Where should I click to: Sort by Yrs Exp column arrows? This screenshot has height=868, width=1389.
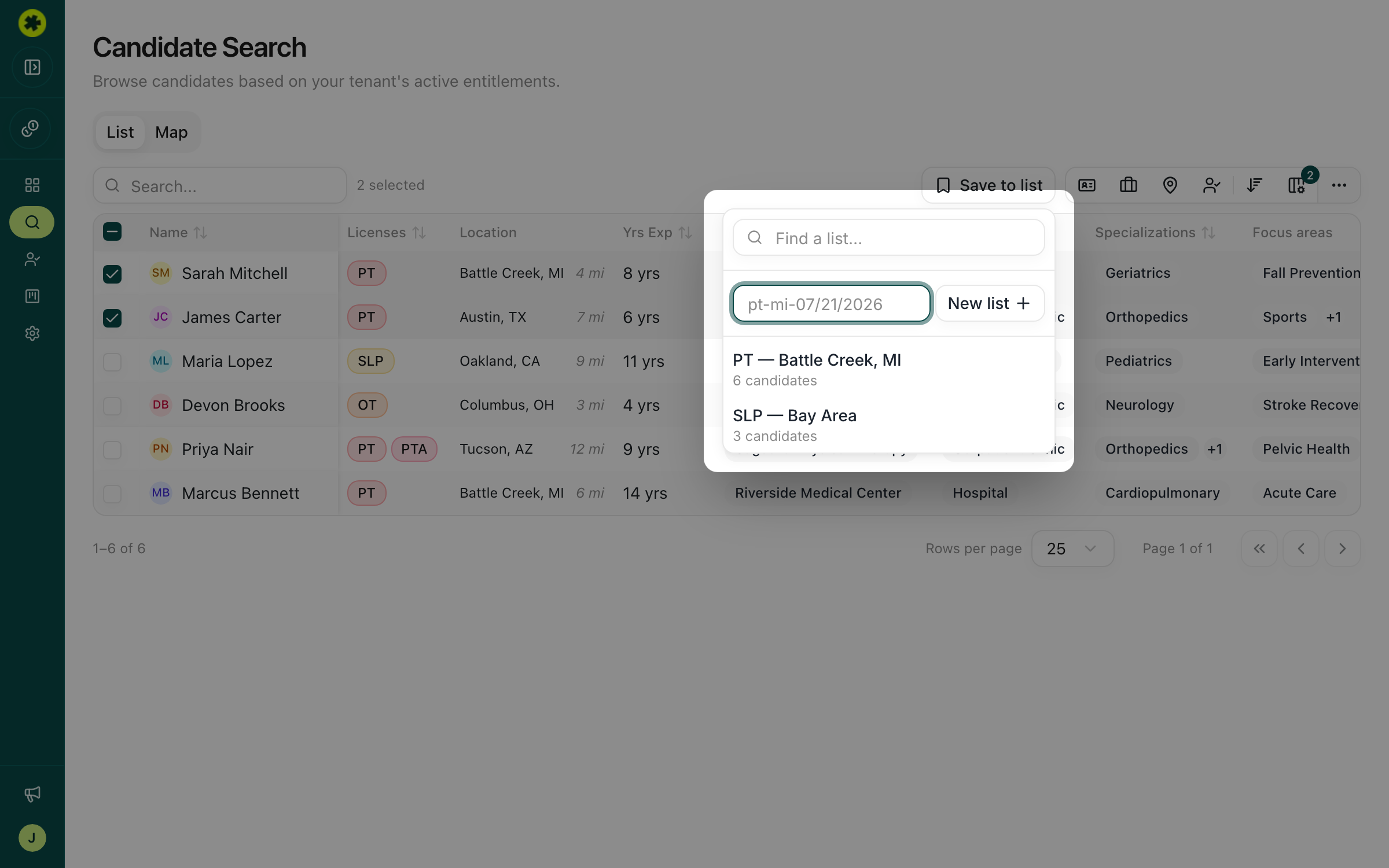coord(685,233)
